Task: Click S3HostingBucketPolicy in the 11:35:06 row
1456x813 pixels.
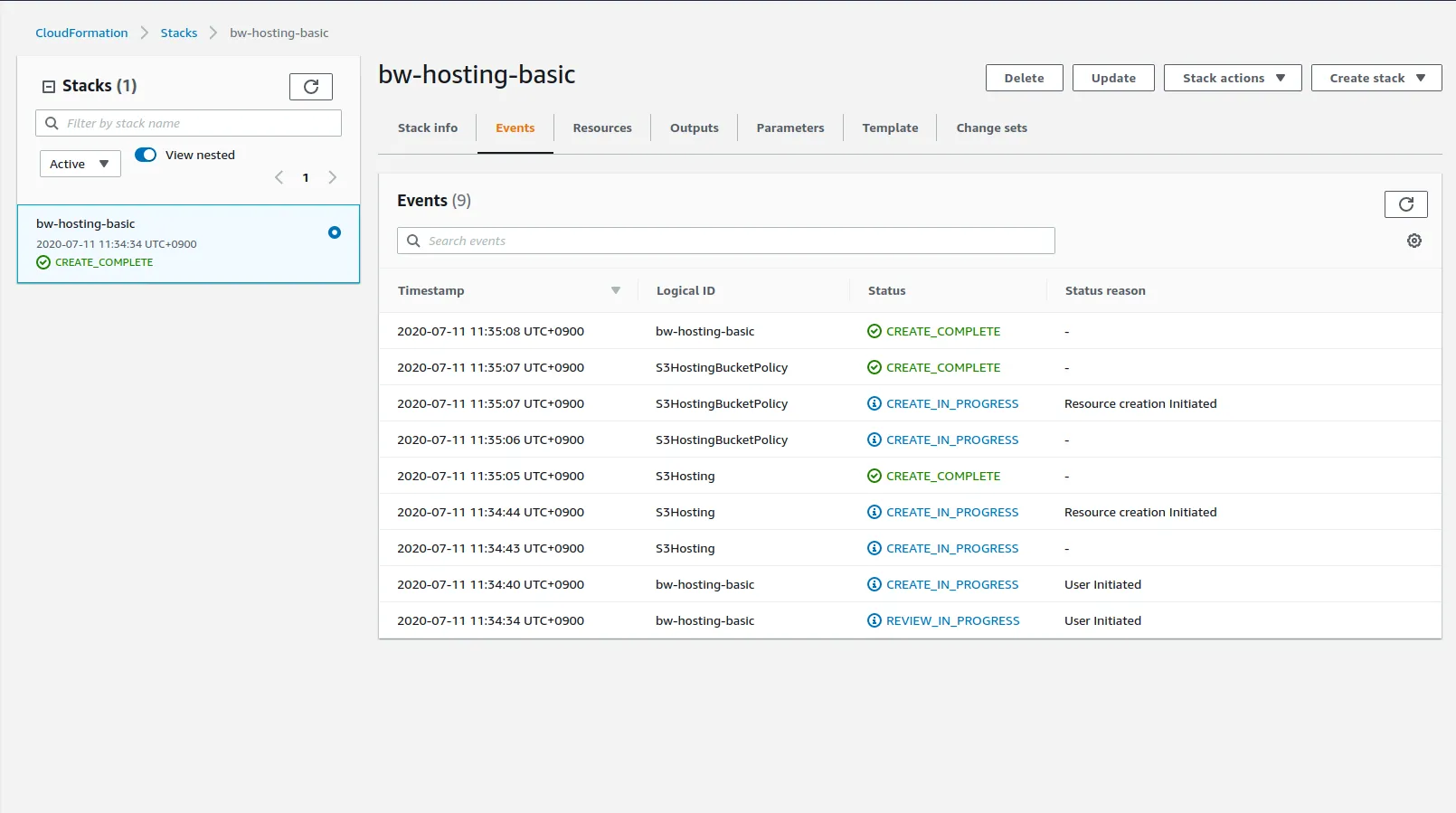Action: click(722, 440)
